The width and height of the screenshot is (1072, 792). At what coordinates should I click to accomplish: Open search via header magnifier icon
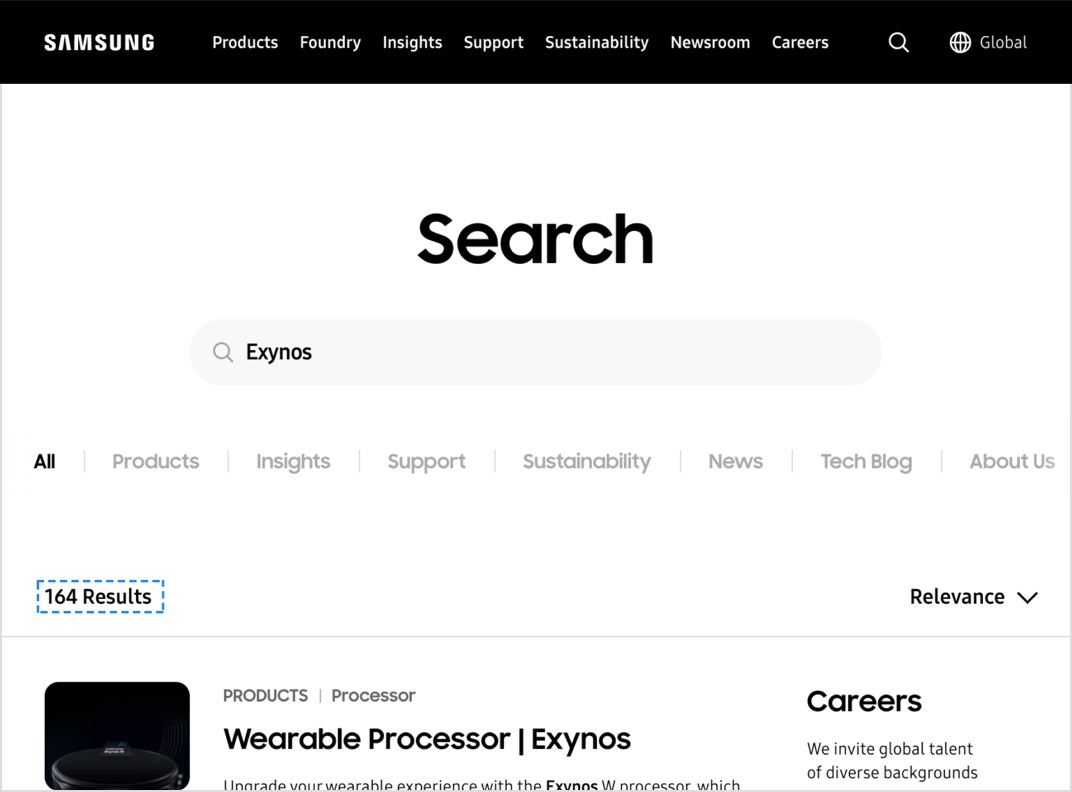[x=898, y=42]
